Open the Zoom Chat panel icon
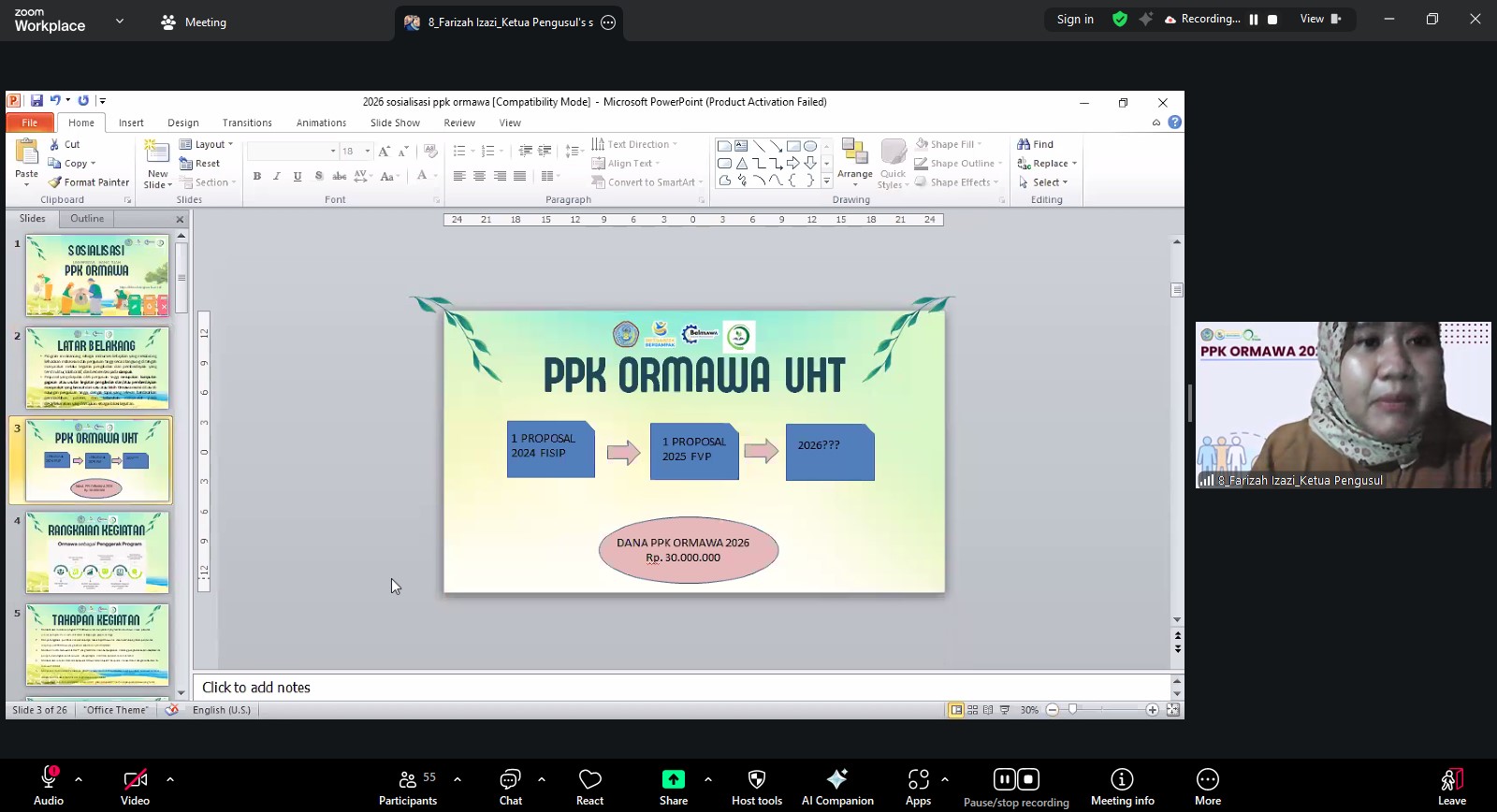The height and width of the screenshot is (812, 1497). 510,780
